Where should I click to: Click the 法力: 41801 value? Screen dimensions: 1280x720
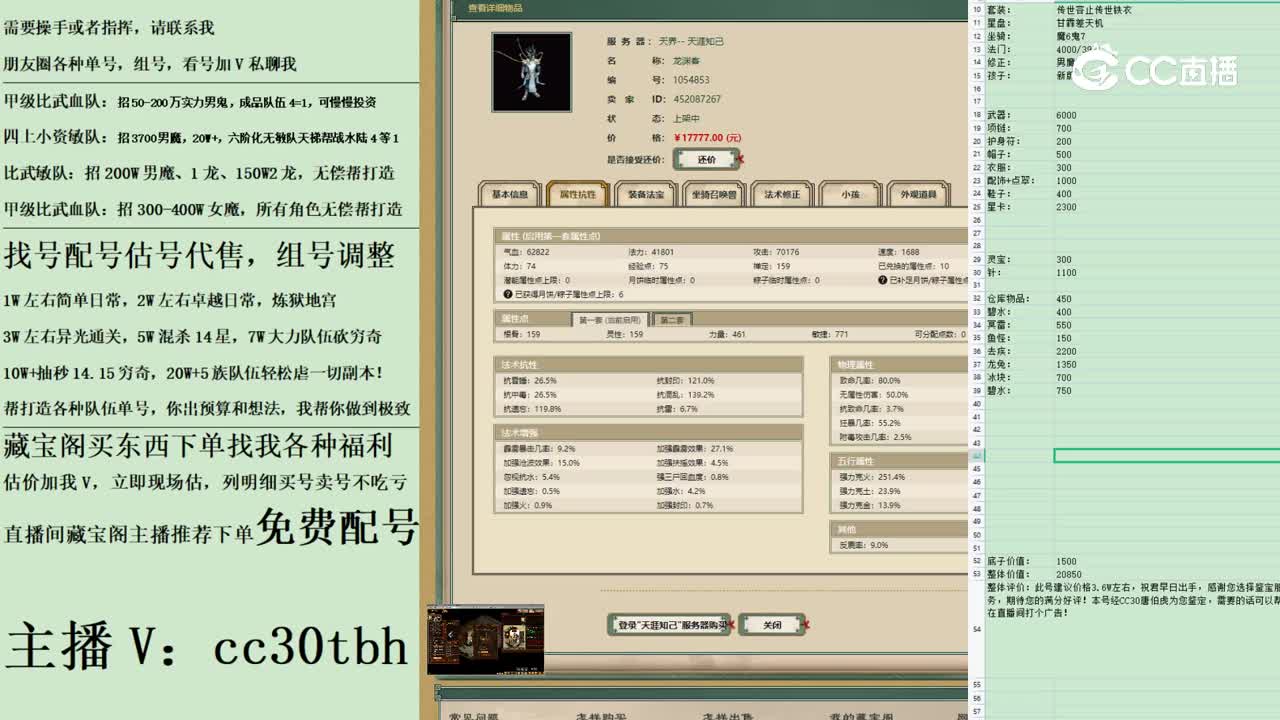(651, 253)
